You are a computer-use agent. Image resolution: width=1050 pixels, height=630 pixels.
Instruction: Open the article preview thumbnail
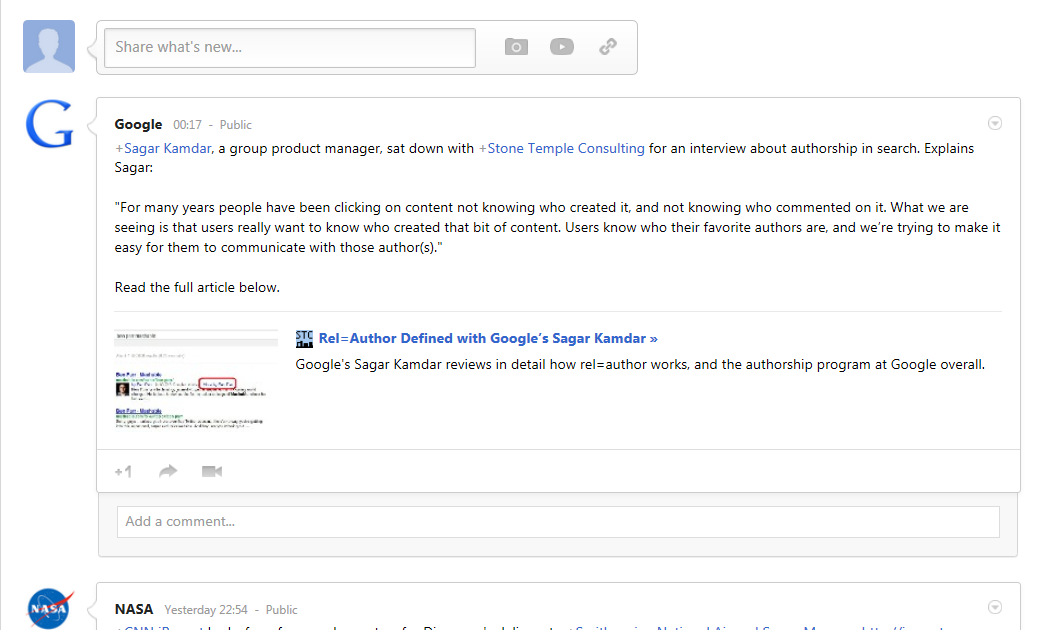(x=196, y=379)
